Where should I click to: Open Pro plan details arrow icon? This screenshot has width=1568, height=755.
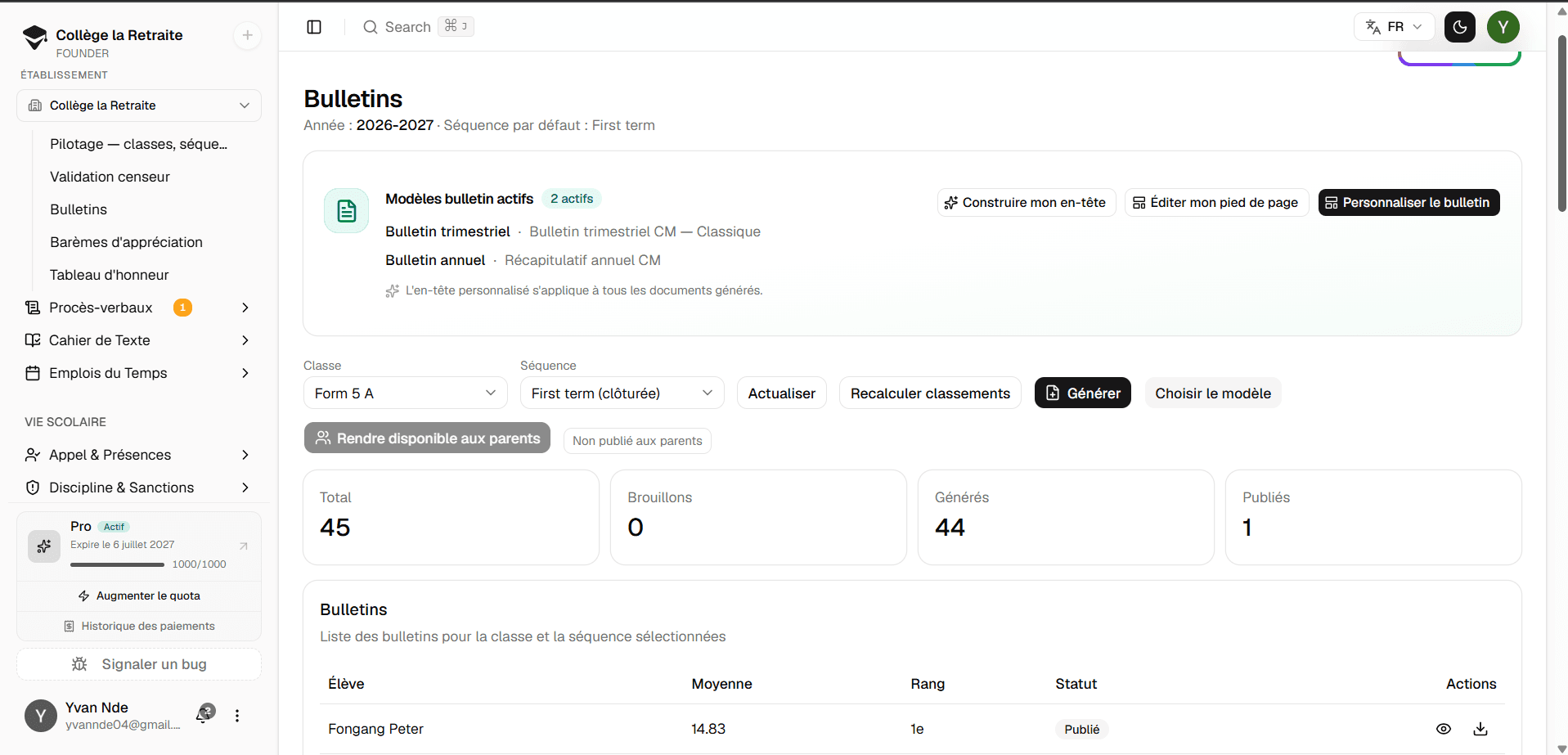point(244,546)
